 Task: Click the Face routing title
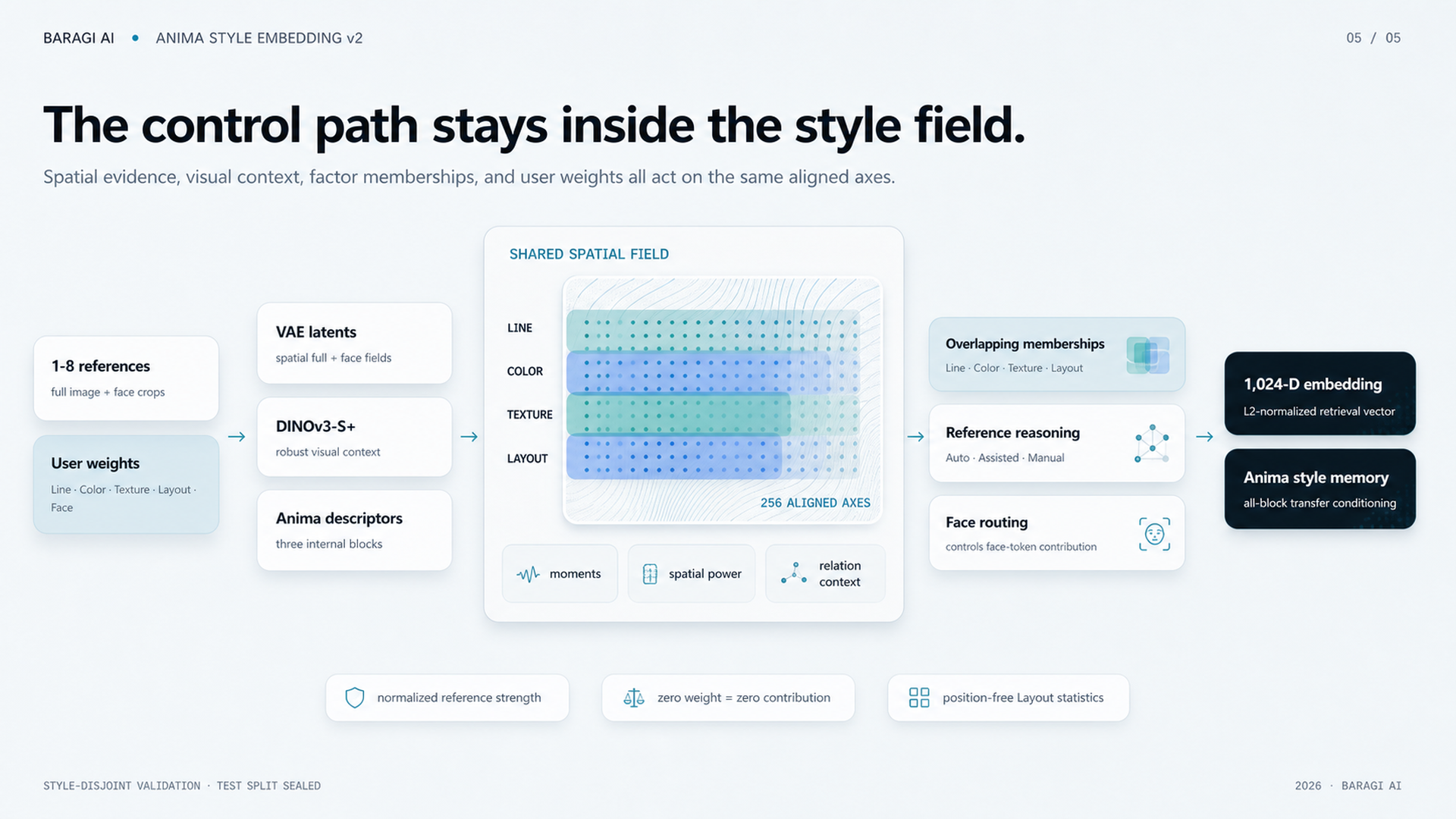tap(987, 522)
